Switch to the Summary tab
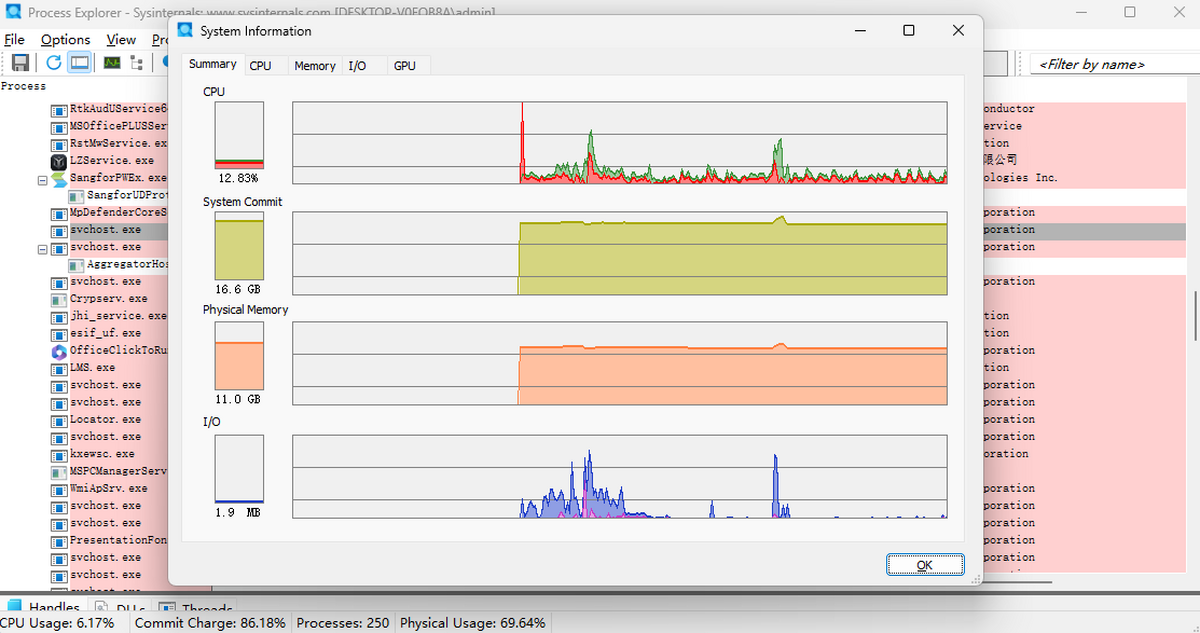This screenshot has height=633, width=1200. (x=213, y=64)
